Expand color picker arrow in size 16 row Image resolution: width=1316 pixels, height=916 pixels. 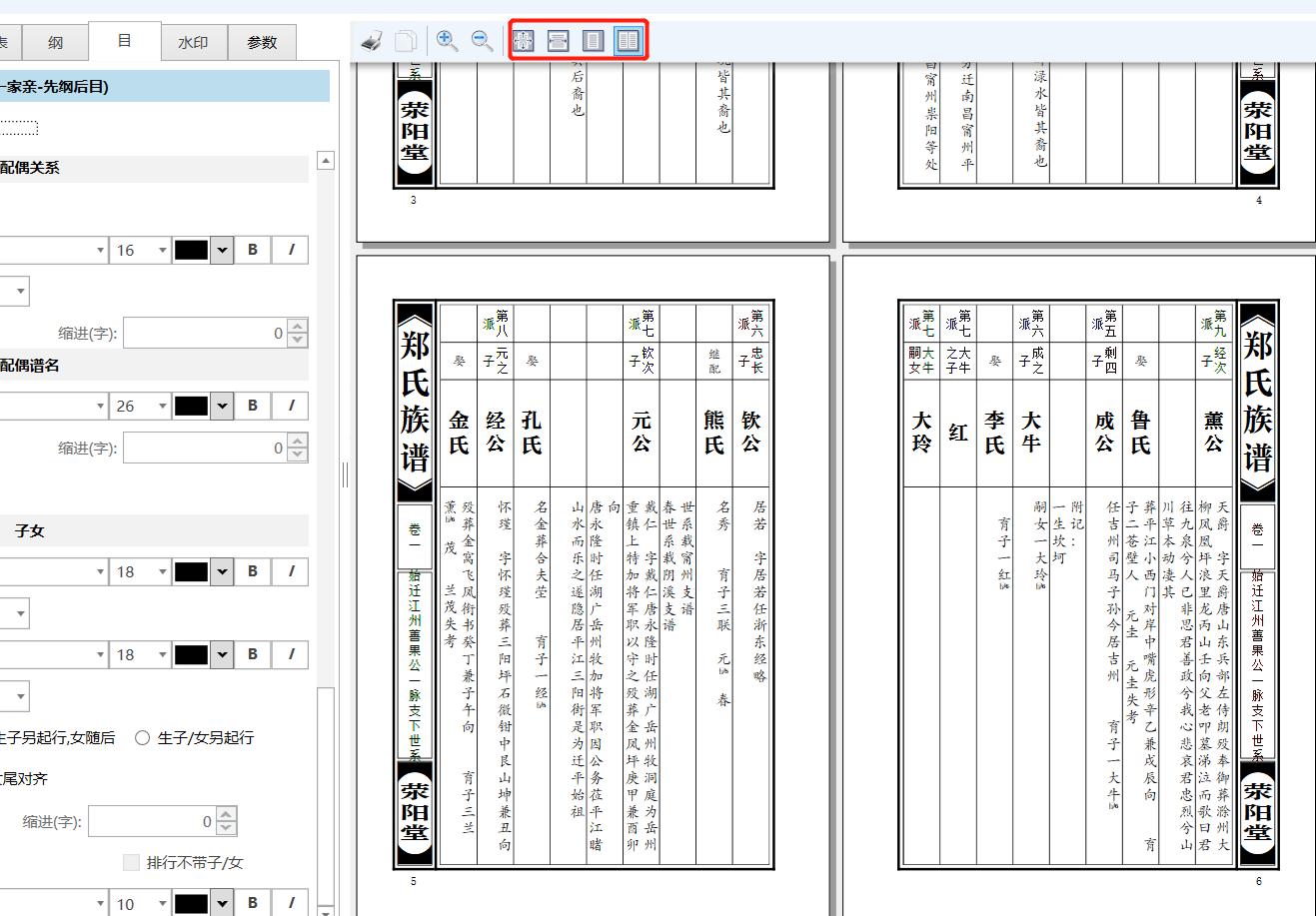[222, 250]
